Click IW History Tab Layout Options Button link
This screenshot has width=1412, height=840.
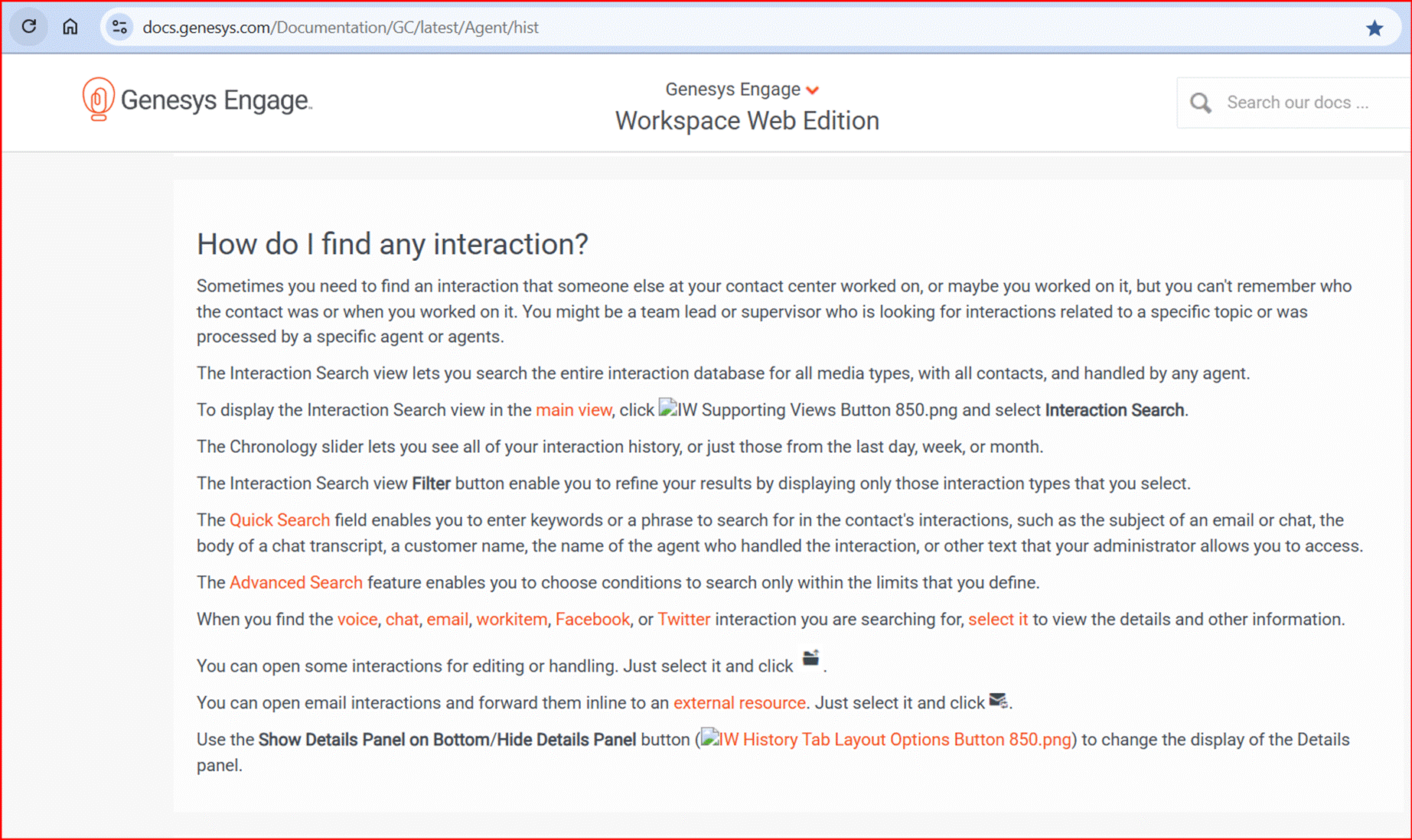pyautogui.click(x=886, y=740)
